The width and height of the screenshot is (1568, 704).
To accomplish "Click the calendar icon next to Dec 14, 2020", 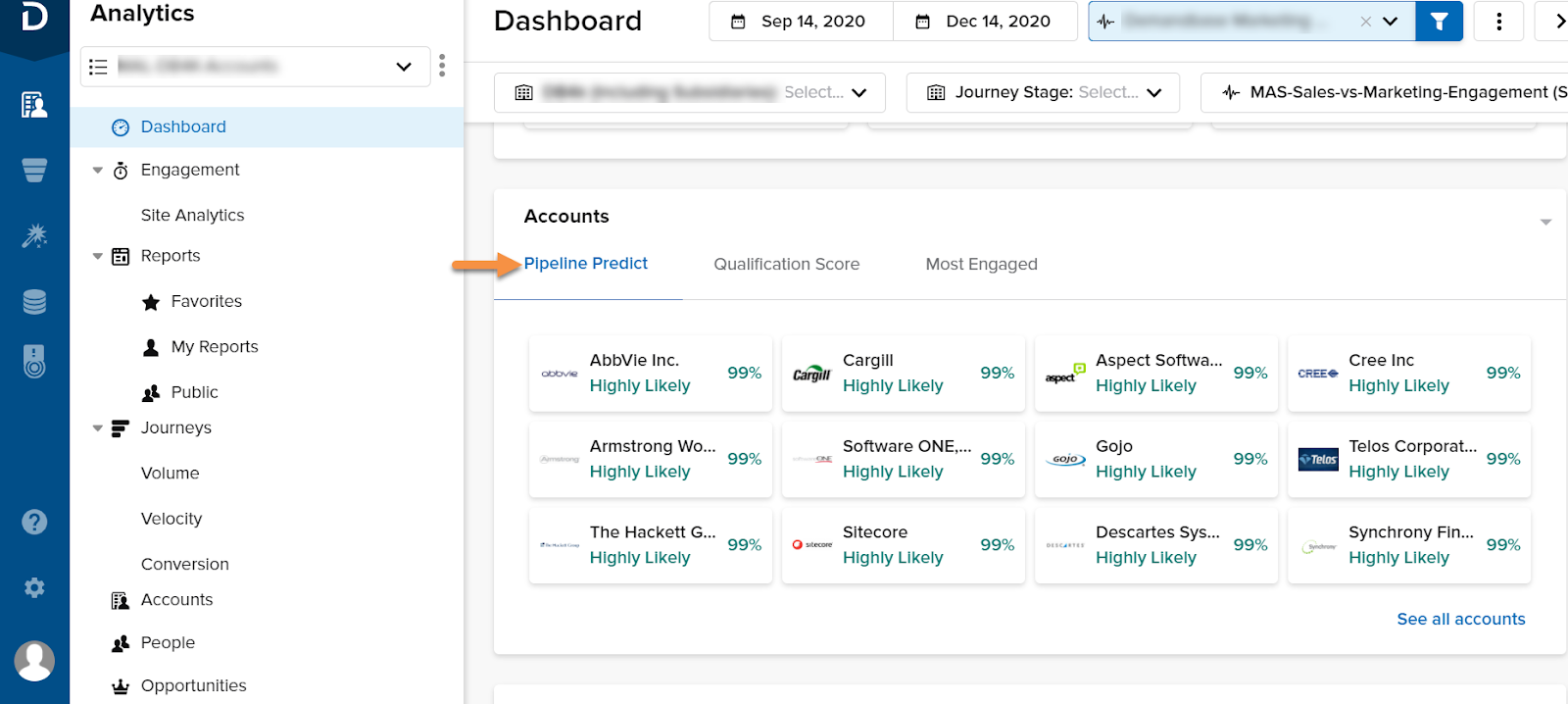I will tap(923, 22).
